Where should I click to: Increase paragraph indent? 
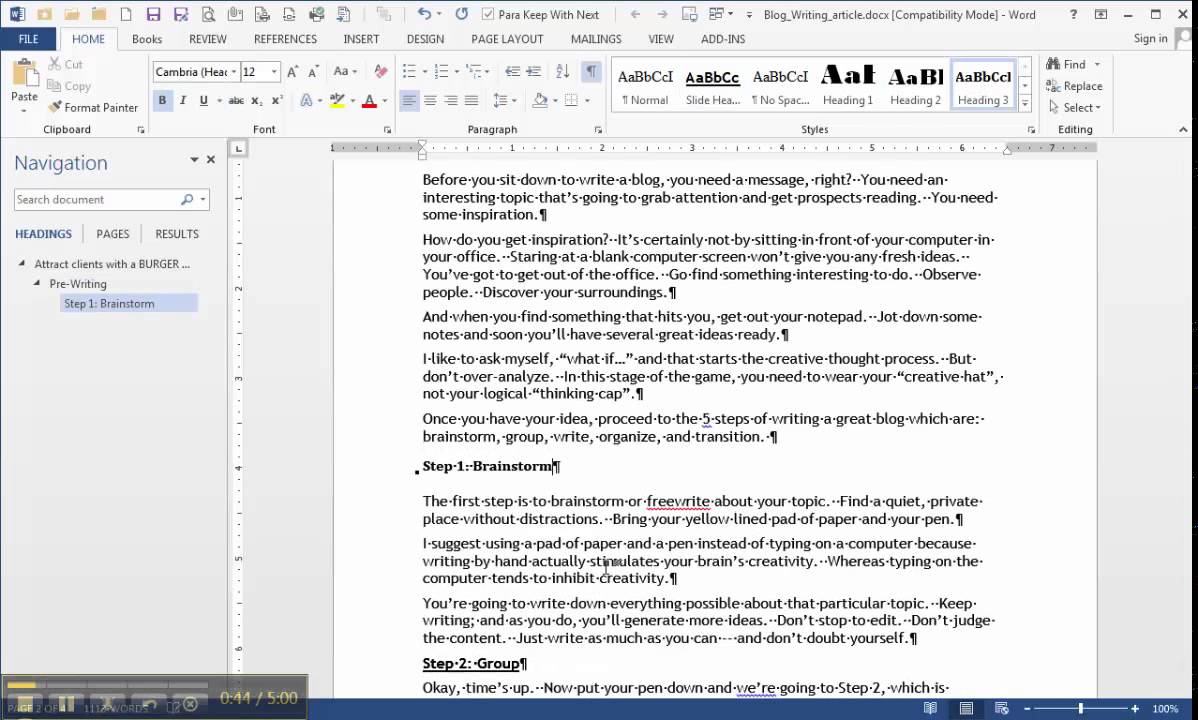point(533,71)
